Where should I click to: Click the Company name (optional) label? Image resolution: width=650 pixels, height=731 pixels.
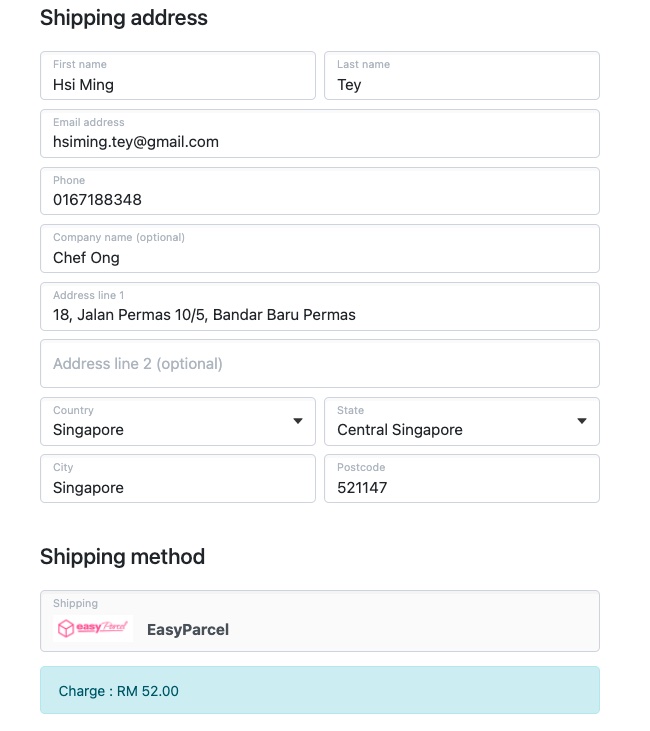point(119,238)
